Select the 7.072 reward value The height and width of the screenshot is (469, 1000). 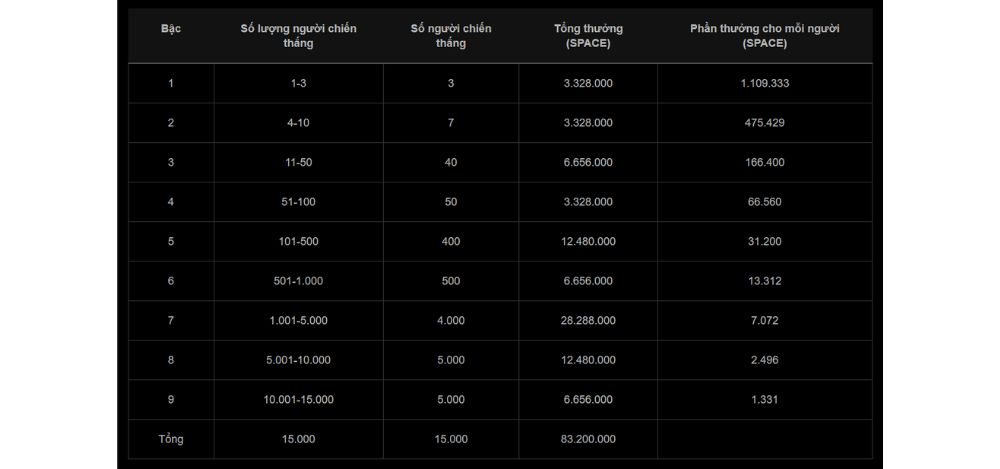[x=764, y=321]
